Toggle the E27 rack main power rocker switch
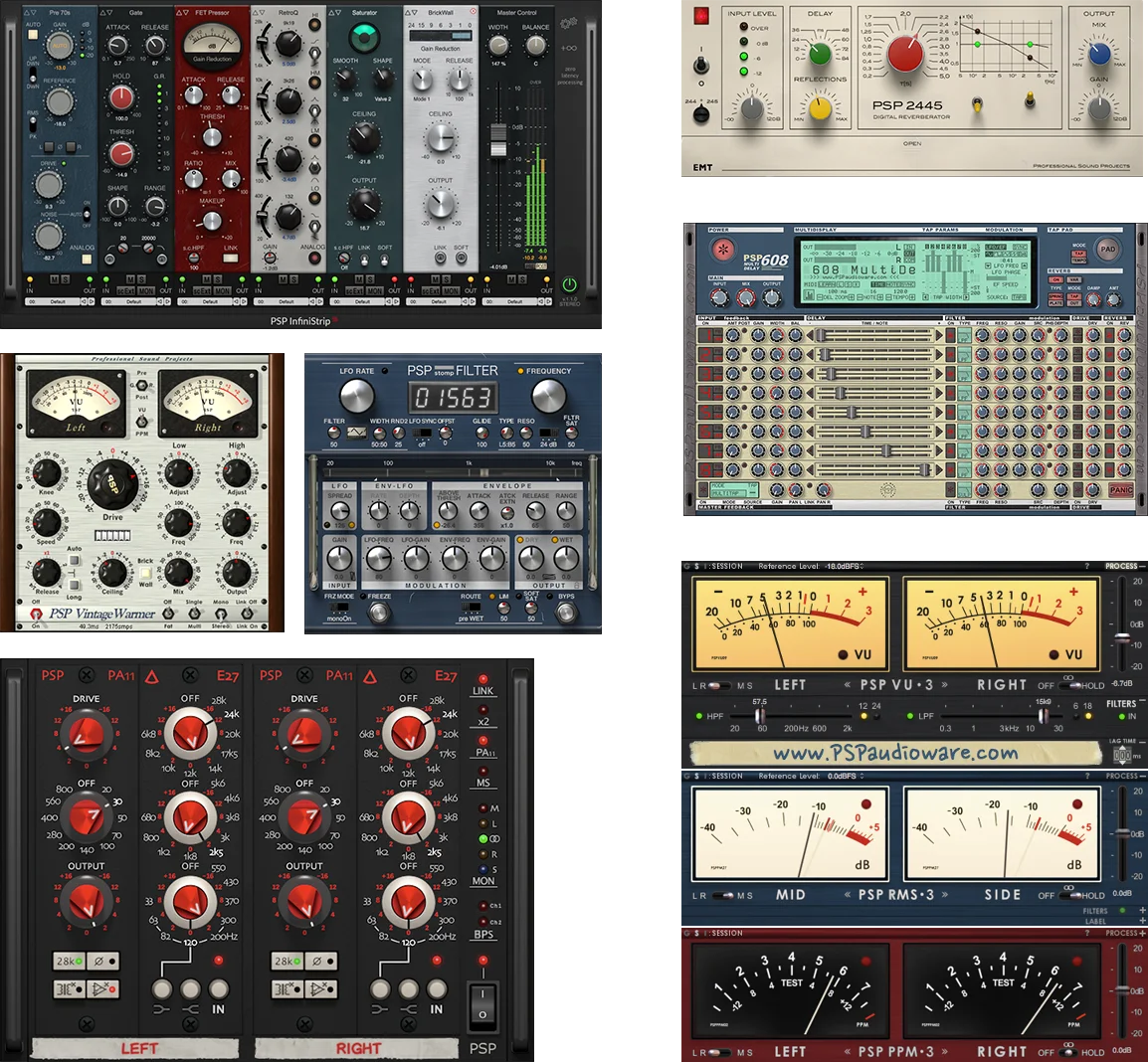The width and height of the screenshot is (1148, 1062). 482,1007
